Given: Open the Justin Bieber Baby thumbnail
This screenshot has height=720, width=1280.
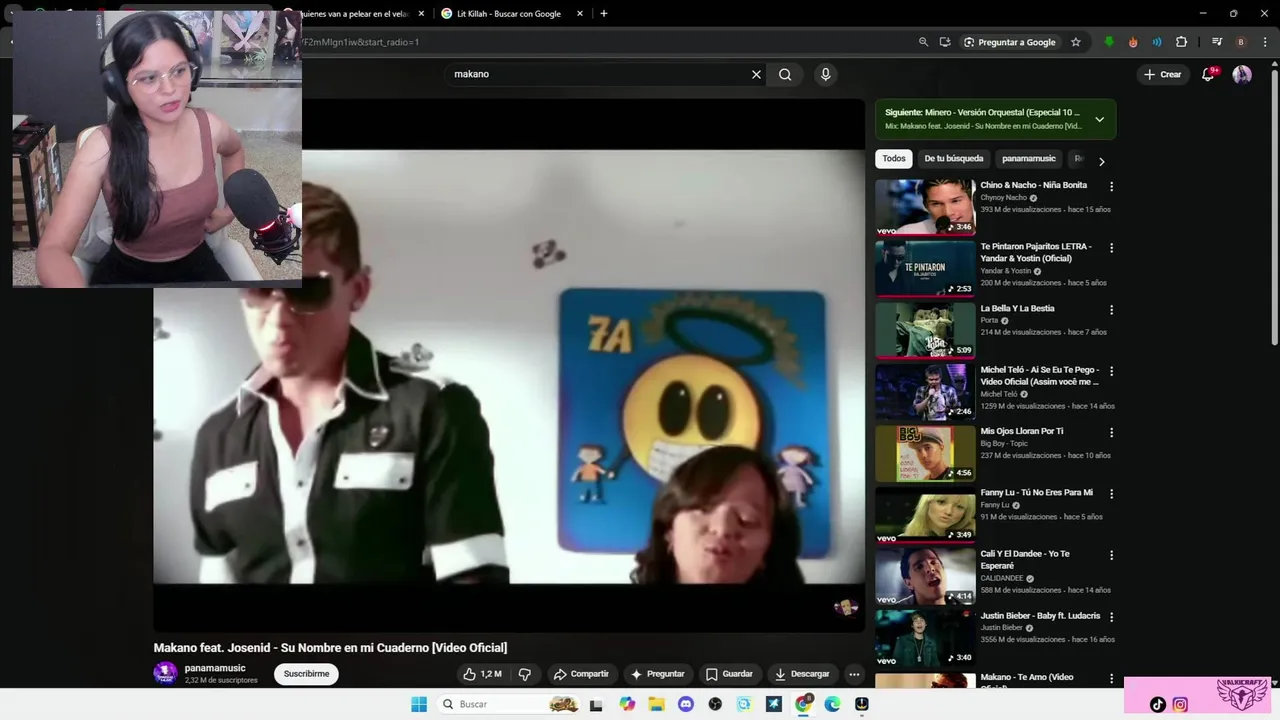Looking at the screenshot, I should (925, 637).
